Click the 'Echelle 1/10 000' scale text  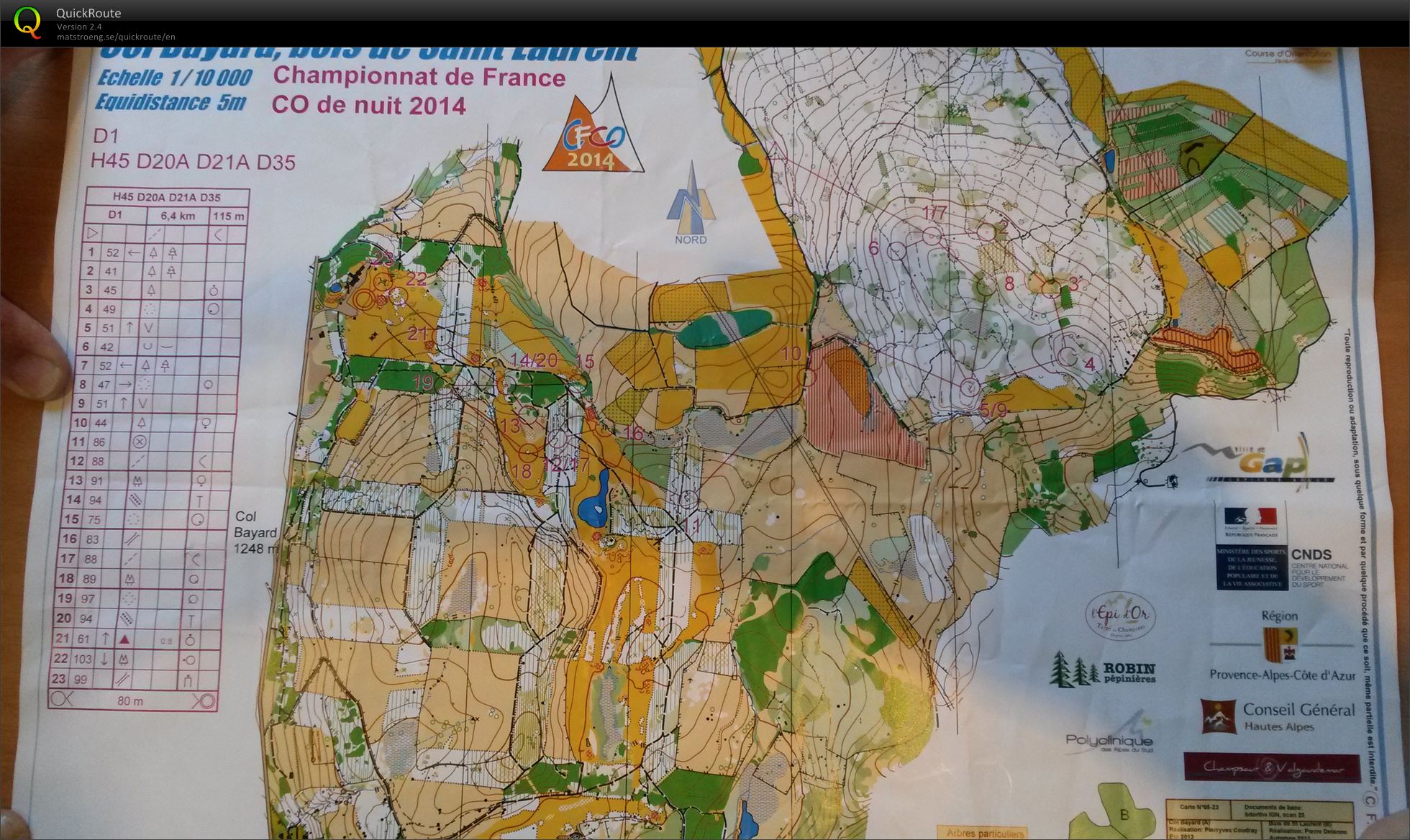[174, 77]
